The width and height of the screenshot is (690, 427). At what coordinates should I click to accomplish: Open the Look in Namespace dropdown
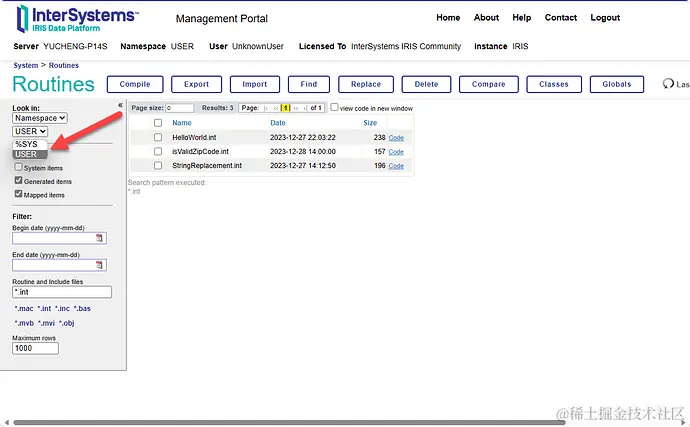(40, 118)
